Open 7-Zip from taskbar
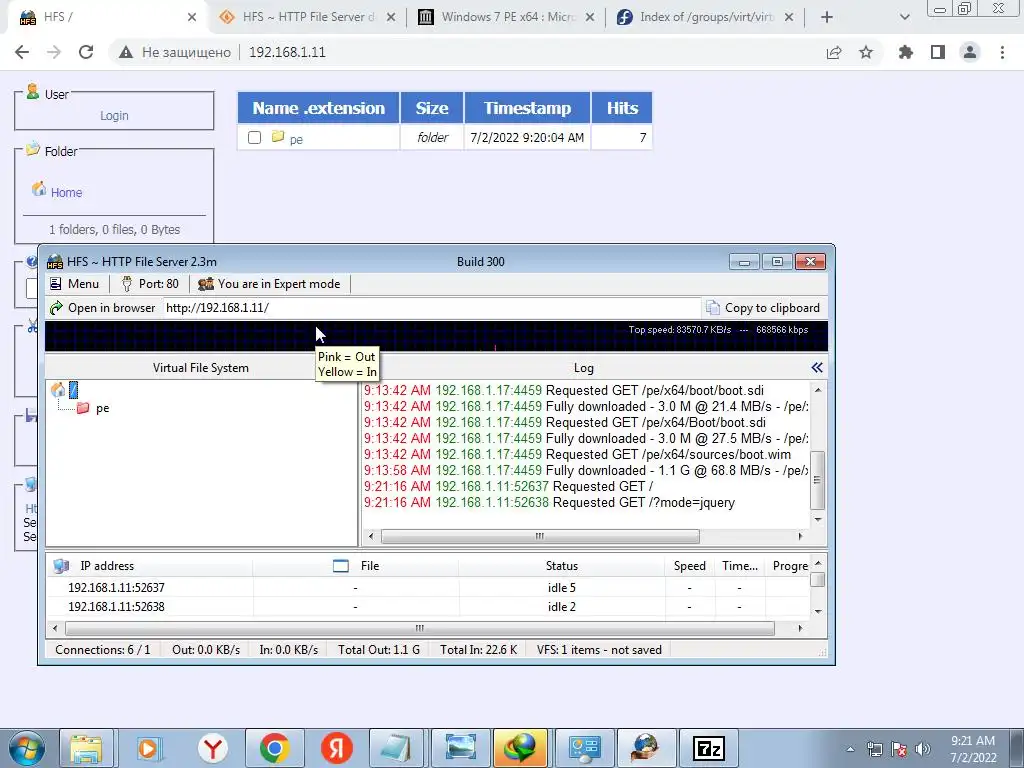Image resolution: width=1024 pixels, height=768 pixels. point(709,748)
